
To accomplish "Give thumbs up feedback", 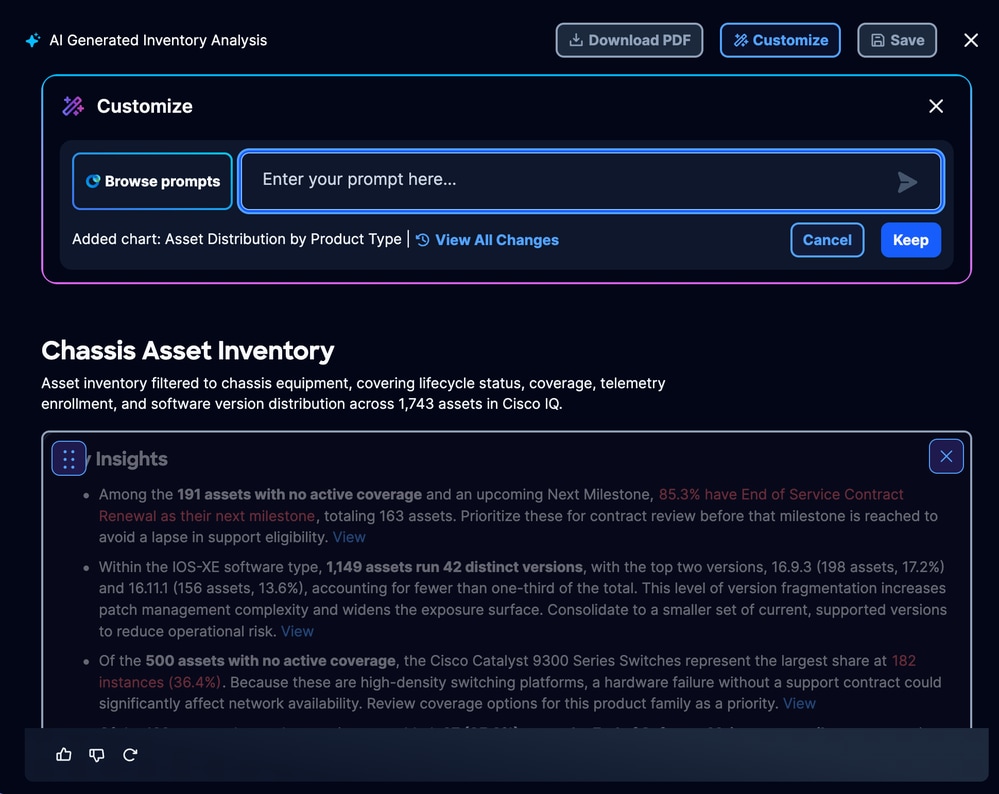I will point(64,755).
